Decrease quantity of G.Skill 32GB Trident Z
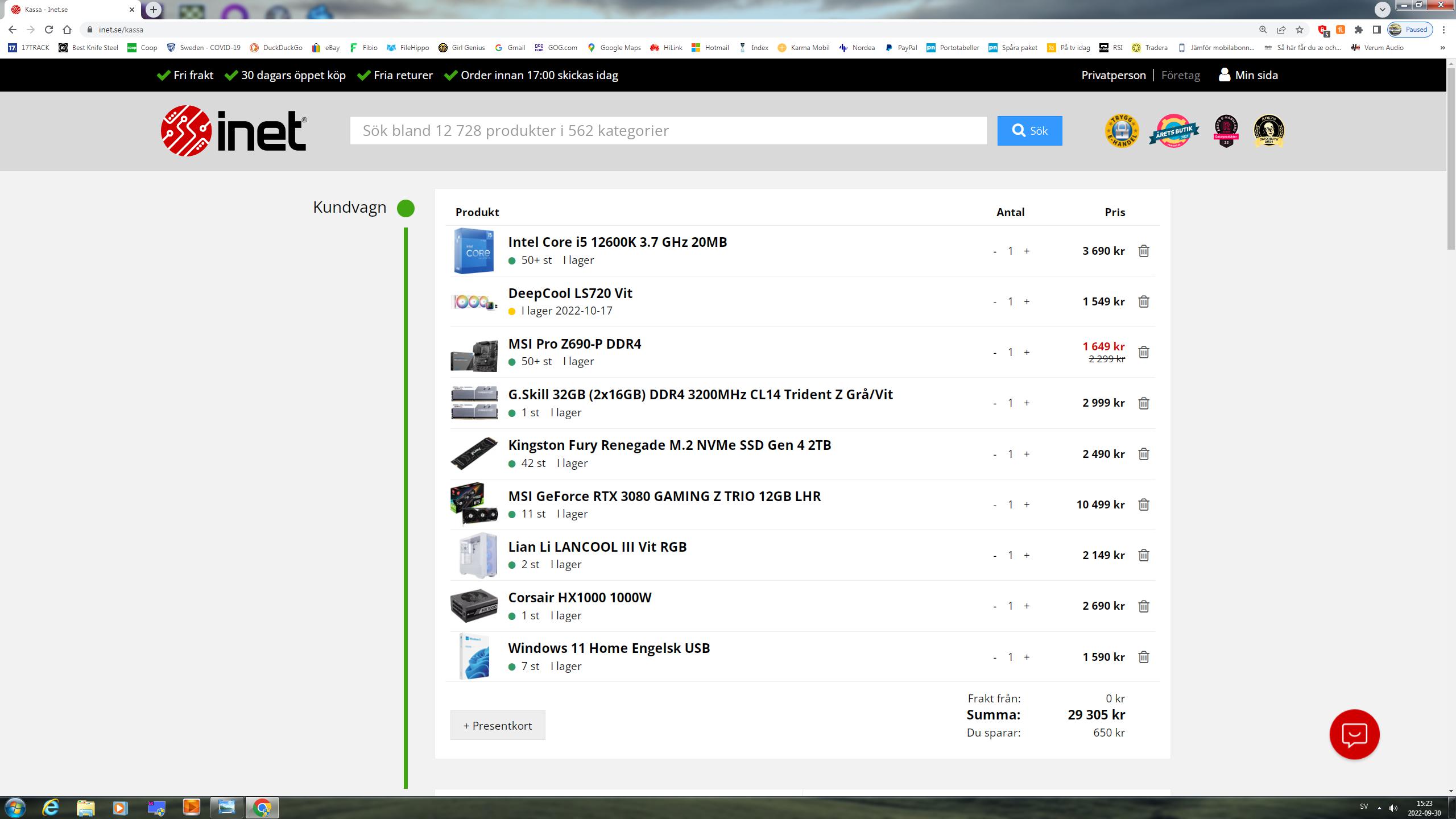The width and height of the screenshot is (1456, 819). [995, 403]
